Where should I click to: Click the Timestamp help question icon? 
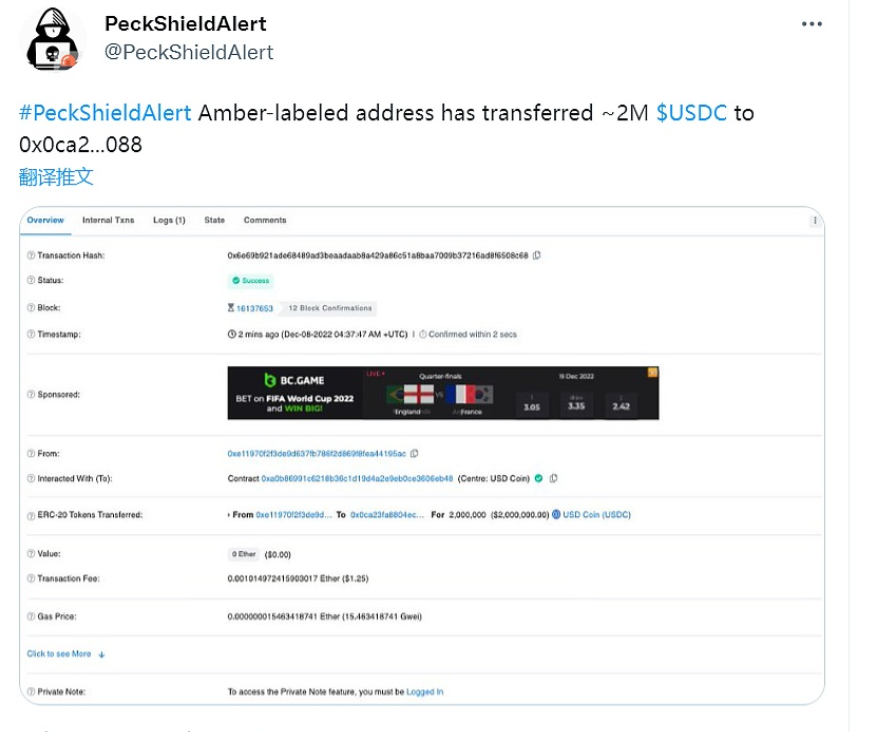[x=30, y=334]
